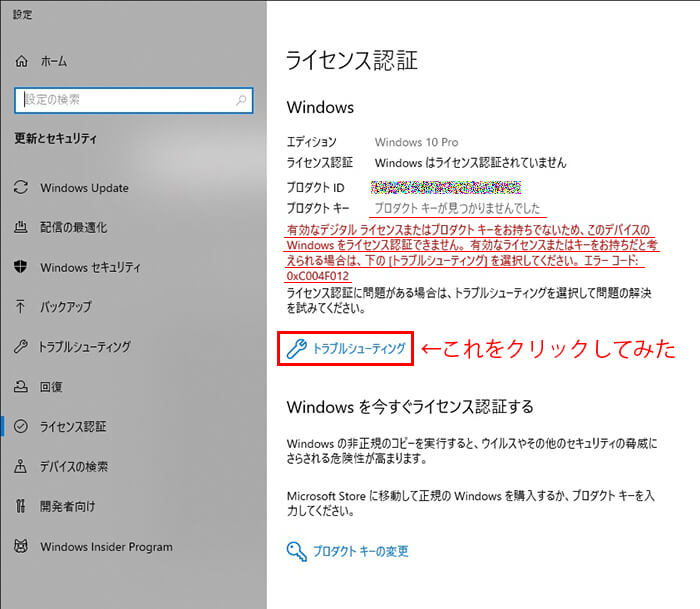Open the バックアップ section
Viewport: 700px width, 609px height.
click(x=66, y=307)
